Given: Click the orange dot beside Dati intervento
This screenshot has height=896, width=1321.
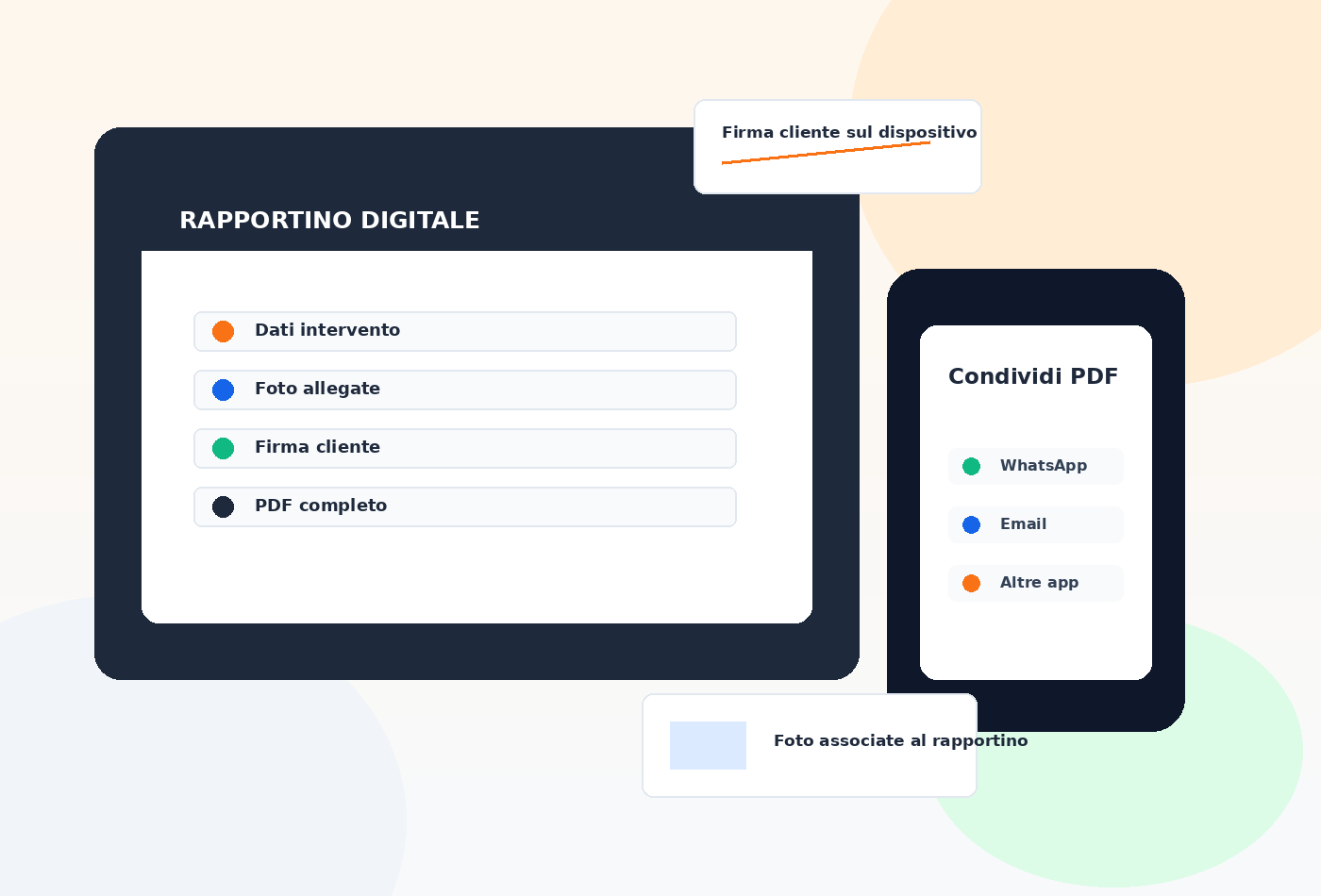Looking at the screenshot, I should [x=223, y=331].
